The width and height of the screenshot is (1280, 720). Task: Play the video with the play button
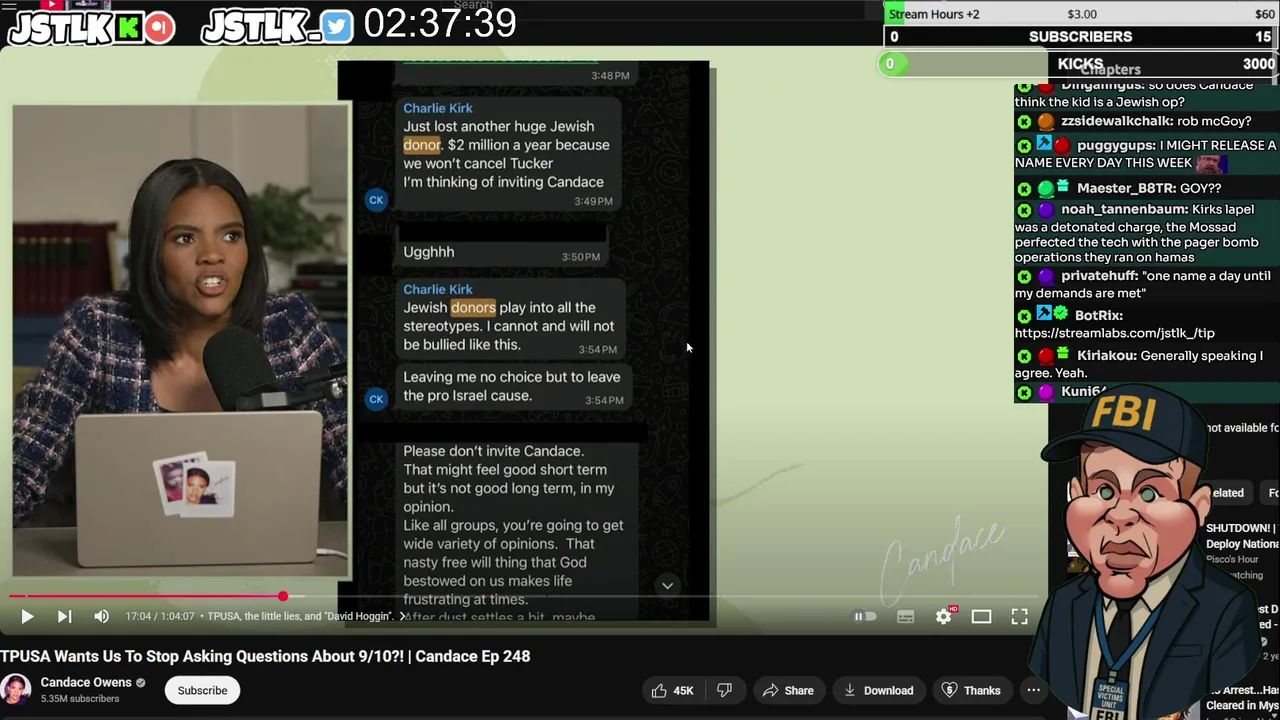click(27, 617)
